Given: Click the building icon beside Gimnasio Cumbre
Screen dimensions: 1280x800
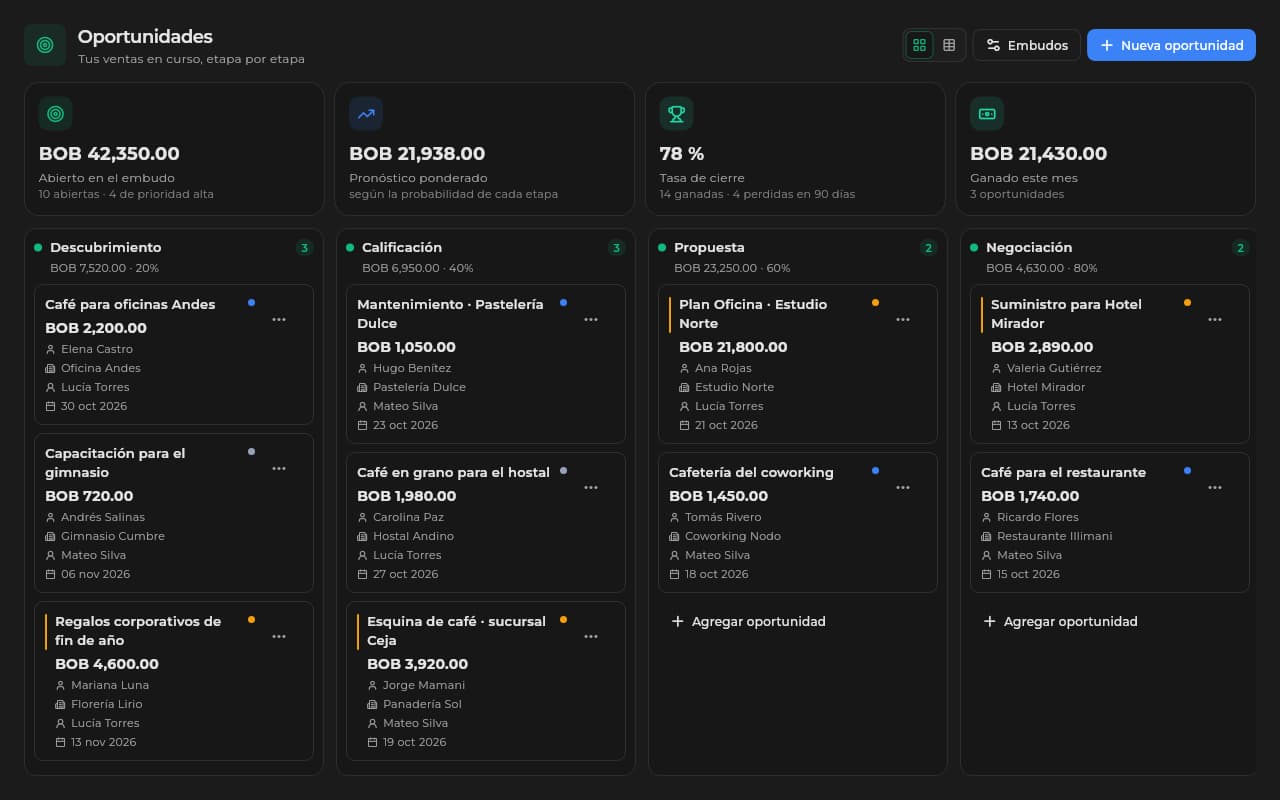Looking at the screenshot, I should 50,536.
